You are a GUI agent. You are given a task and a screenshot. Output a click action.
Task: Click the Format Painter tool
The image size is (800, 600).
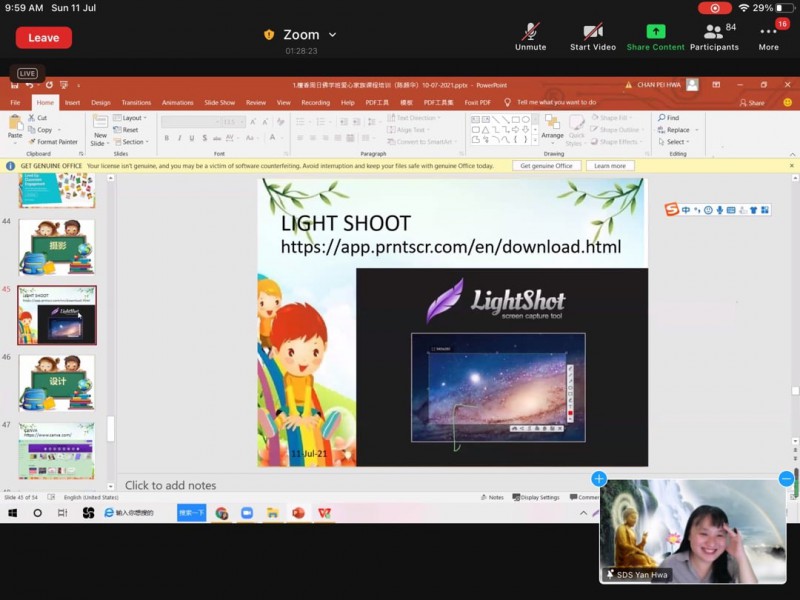[56, 142]
